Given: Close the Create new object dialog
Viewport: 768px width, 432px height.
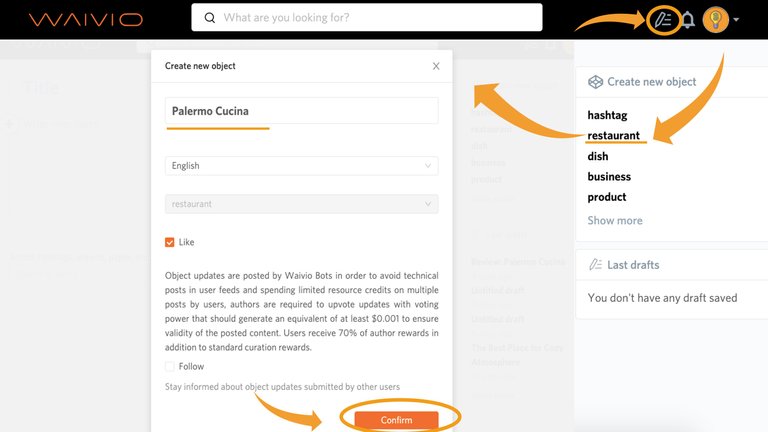Looking at the screenshot, I should click(x=436, y=66).
